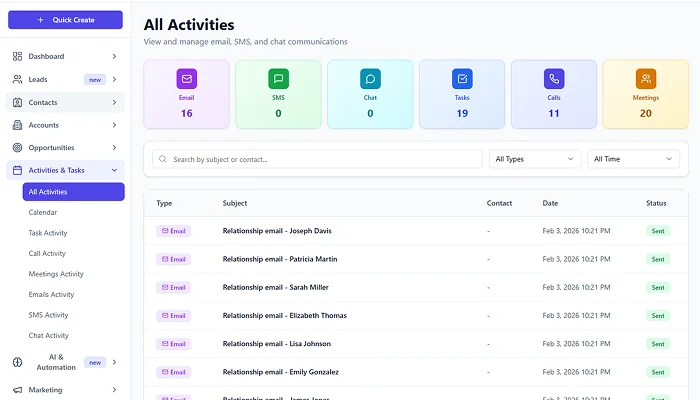700x400 pixels.
Task: Expand the AI & Automation section
Action: click(114, 362)
